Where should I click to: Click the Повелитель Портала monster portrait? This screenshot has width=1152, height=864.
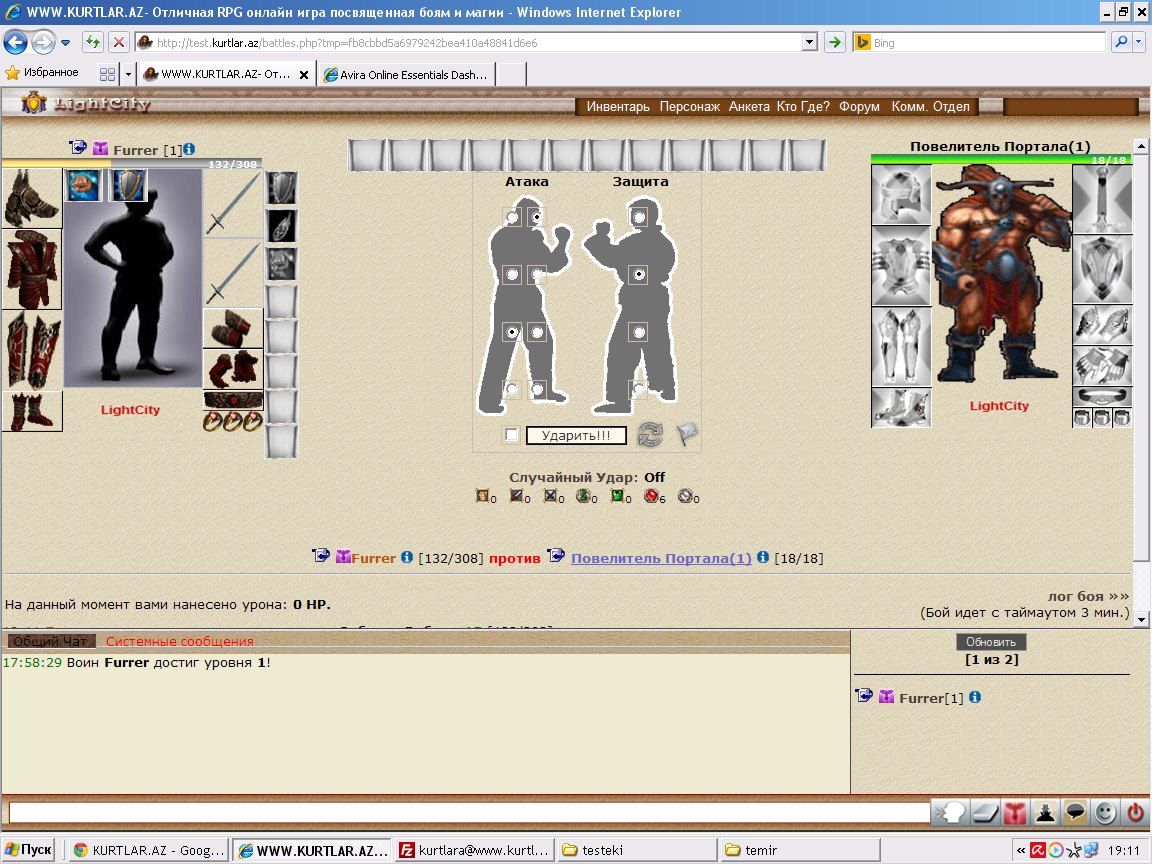(x=1001, y=273)
